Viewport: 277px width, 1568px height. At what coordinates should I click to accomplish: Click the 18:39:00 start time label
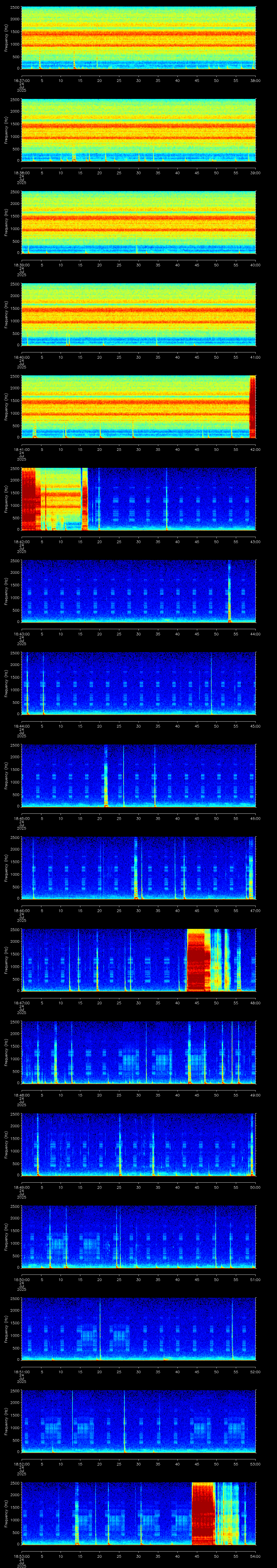click(21, 265)
